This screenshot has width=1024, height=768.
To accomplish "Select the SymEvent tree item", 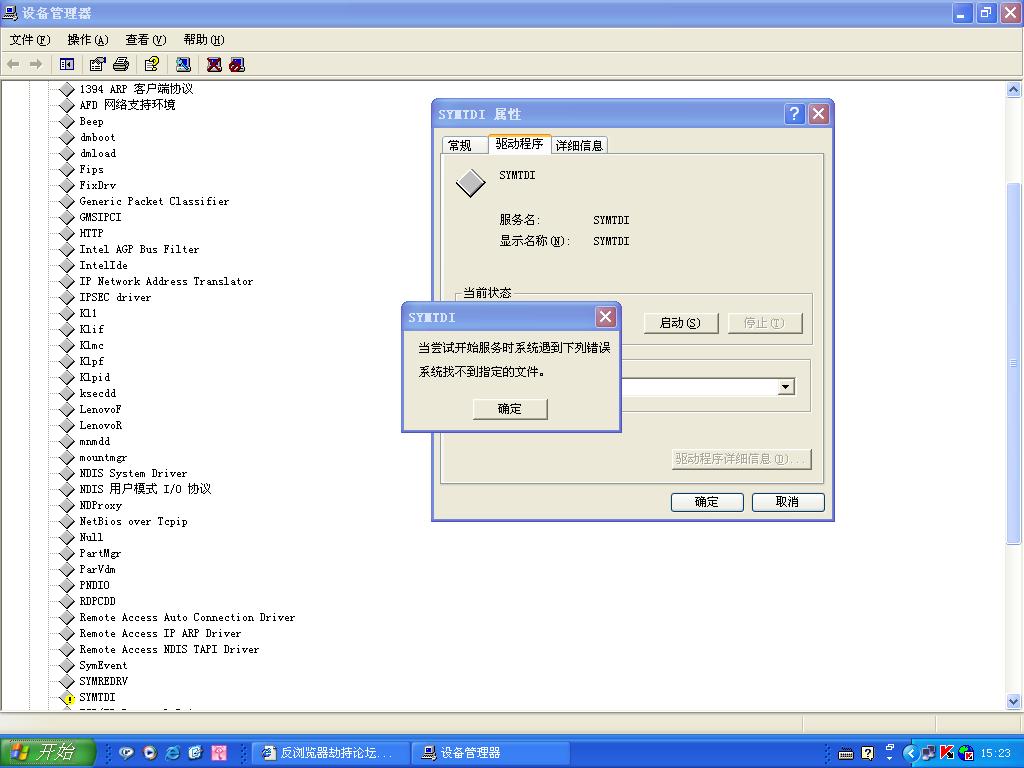I will coord(103,665).
